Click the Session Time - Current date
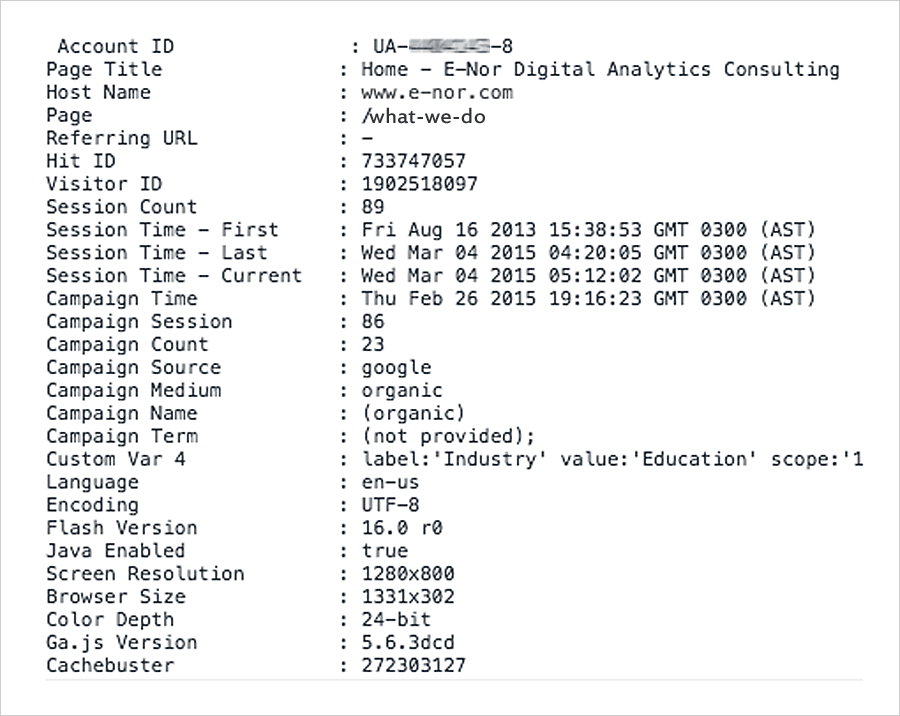Image resolution: width=900 pixels, height=716 pixels. click(588, 276)
